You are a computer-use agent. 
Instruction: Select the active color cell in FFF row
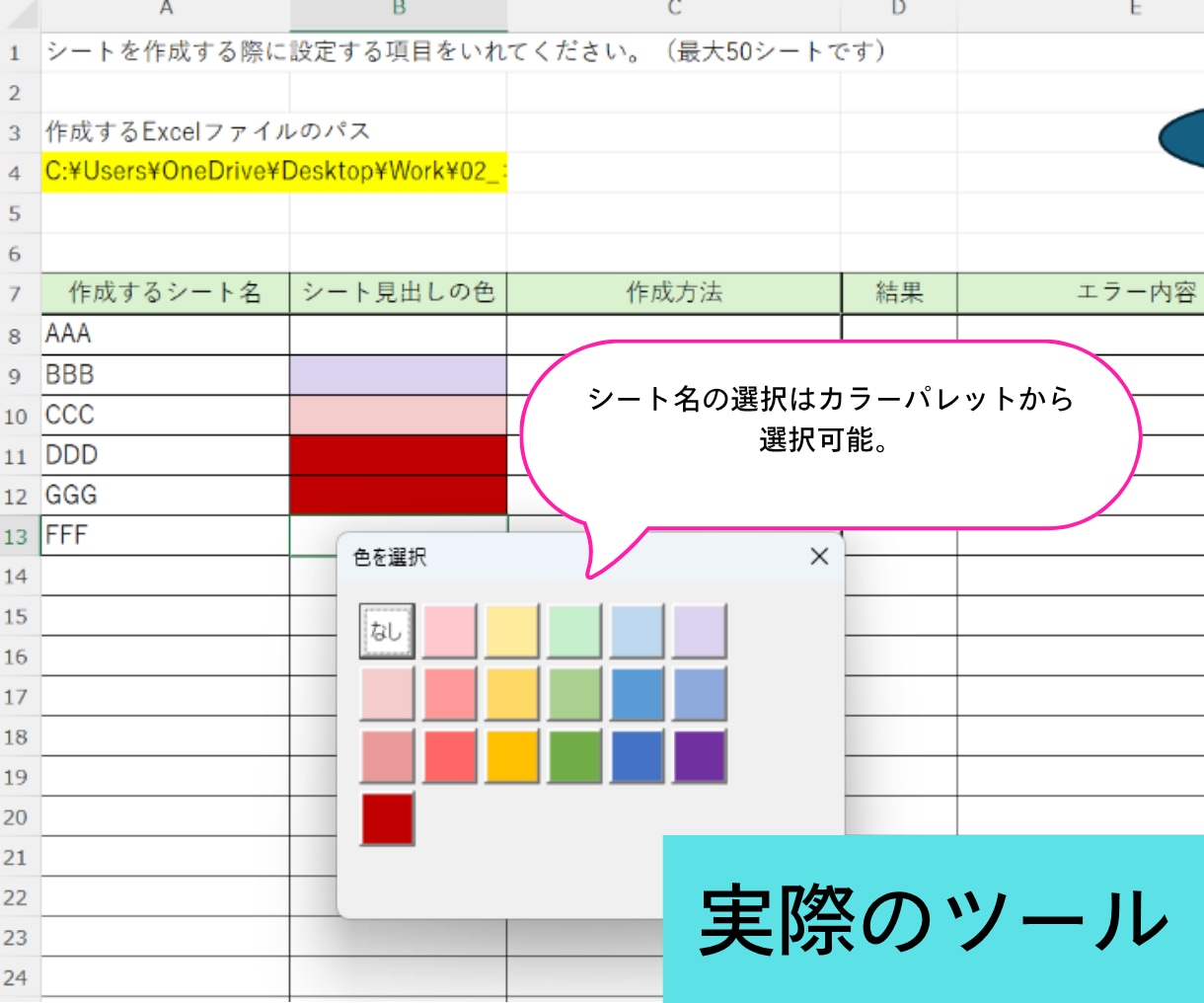pyautogui.click(x=399, y=535)
